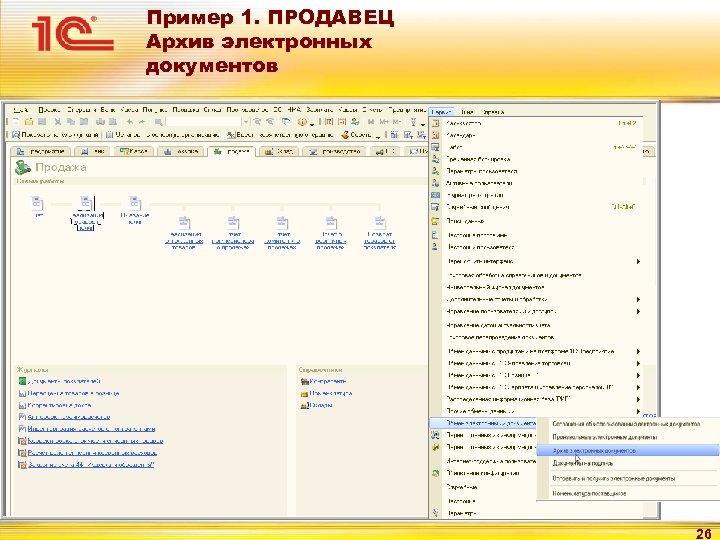Click the help info toolbar icon
The height and width of the screenshot is (540, 720).
tap(302, 122)
